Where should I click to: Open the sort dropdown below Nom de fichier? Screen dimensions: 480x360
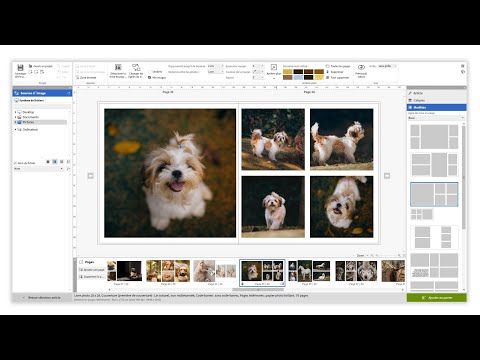tap(38, 169)
